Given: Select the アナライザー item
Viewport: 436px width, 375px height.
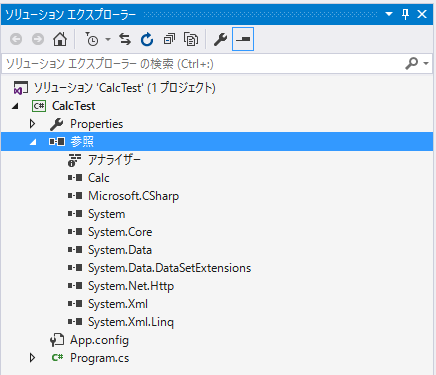Looking at the screenshot, I should pyautogui.click(x=114, y=160).
